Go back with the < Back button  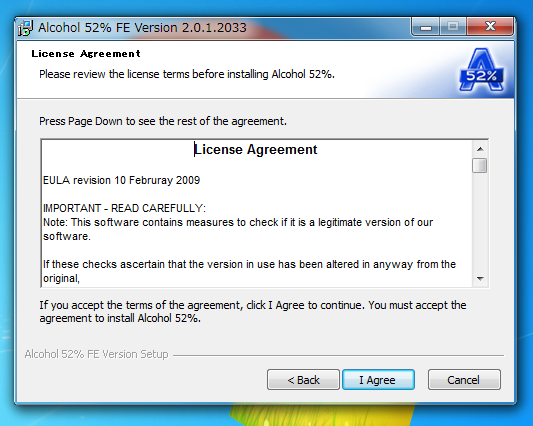(x=303, y=379)
